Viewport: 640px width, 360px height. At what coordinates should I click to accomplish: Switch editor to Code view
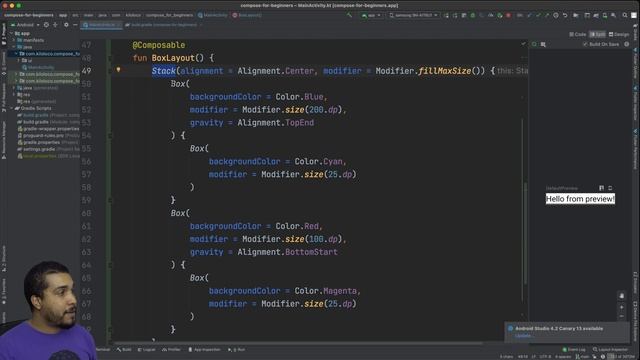(x=578, y=34)
